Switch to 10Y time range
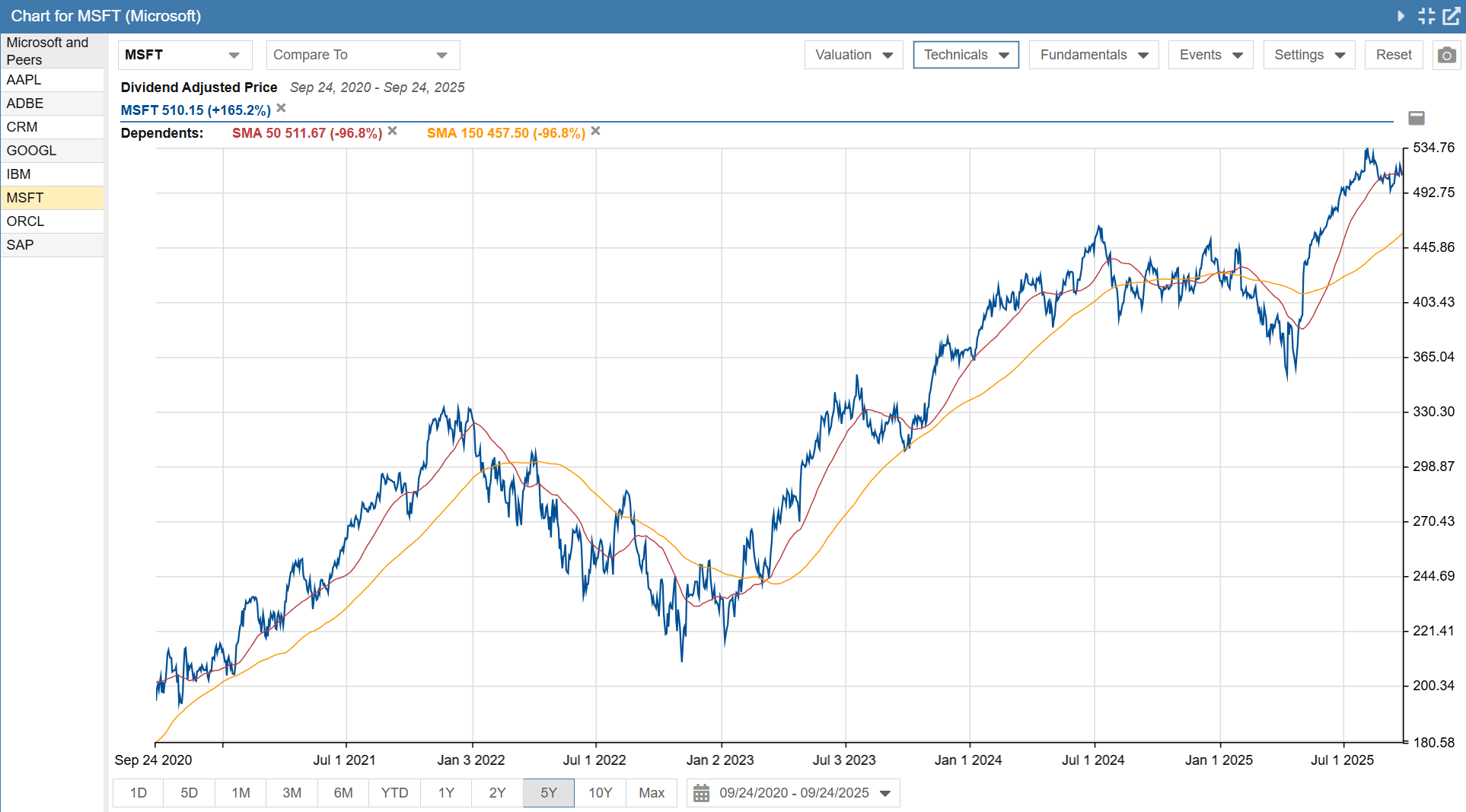The image size is (1466, 812). pos(600,793)
